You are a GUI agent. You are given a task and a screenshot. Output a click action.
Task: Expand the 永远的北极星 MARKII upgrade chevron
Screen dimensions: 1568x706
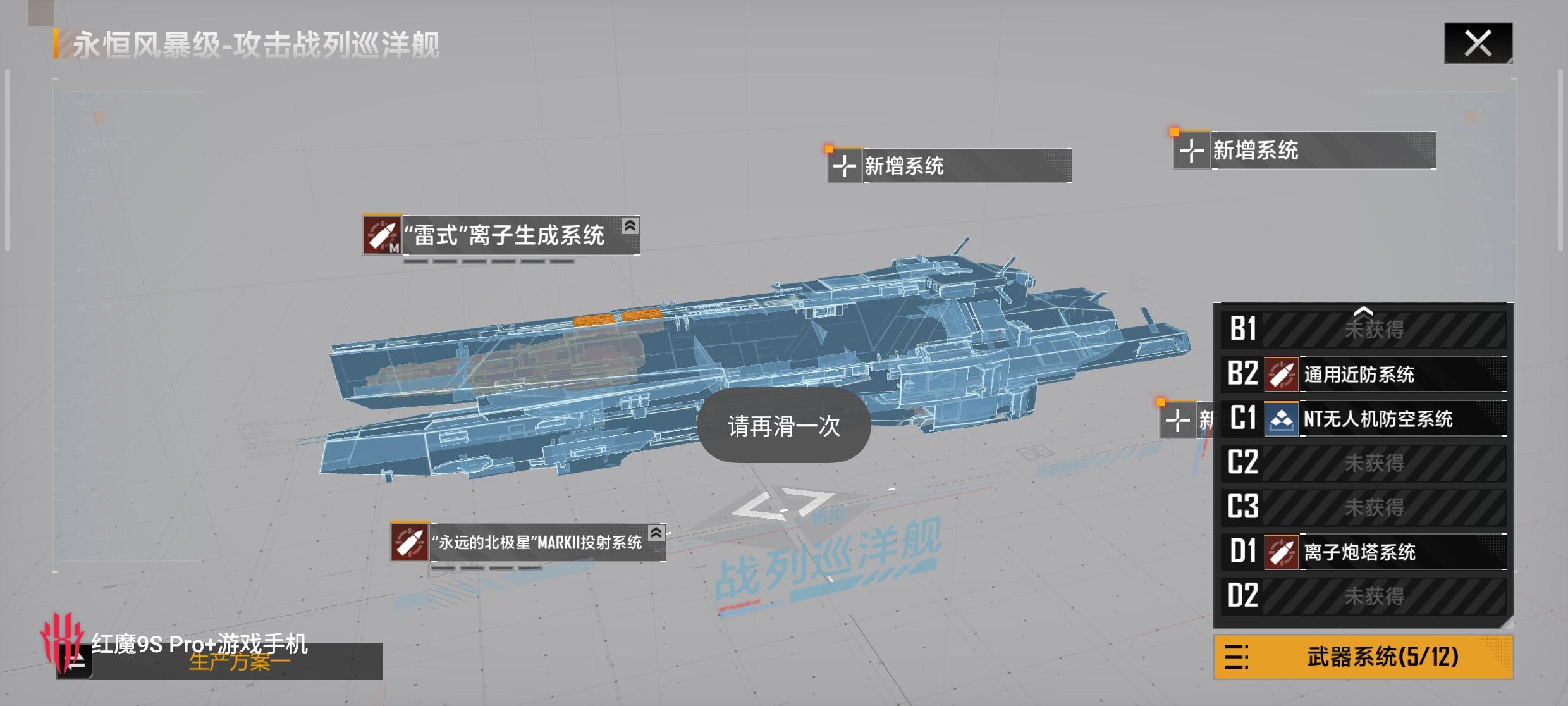coord(656,533)
